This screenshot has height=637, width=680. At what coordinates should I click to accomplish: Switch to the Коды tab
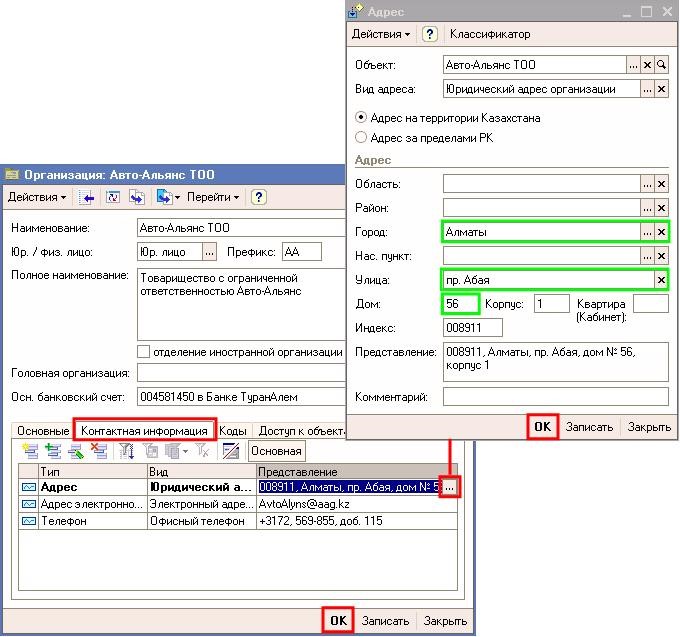tap(233, 431)
